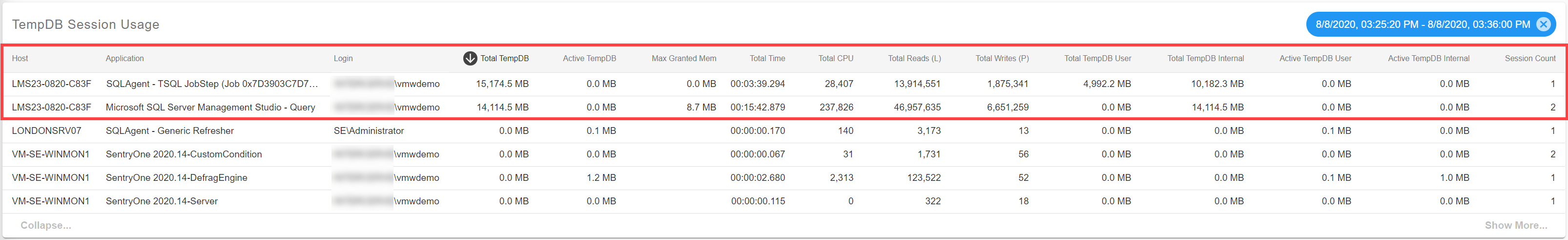Sort by Total Time column
The height and width of the screenshot is (240, 1568).
click(x=767, y=59)
